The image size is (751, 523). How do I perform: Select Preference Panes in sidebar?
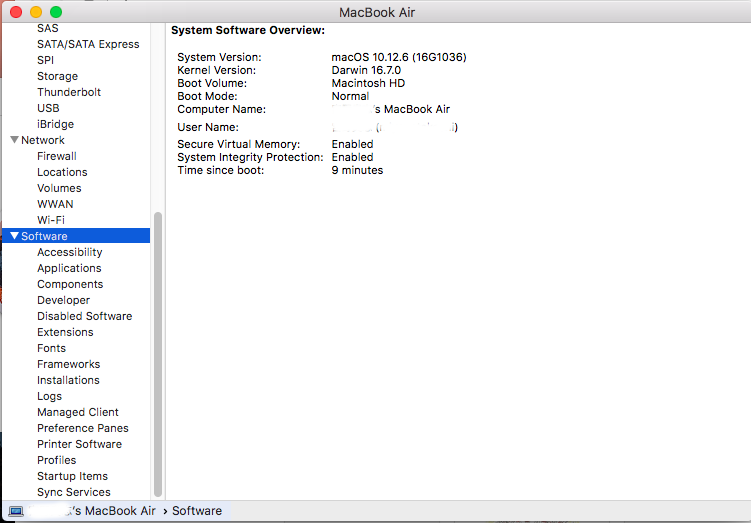[x=83, y=428]
